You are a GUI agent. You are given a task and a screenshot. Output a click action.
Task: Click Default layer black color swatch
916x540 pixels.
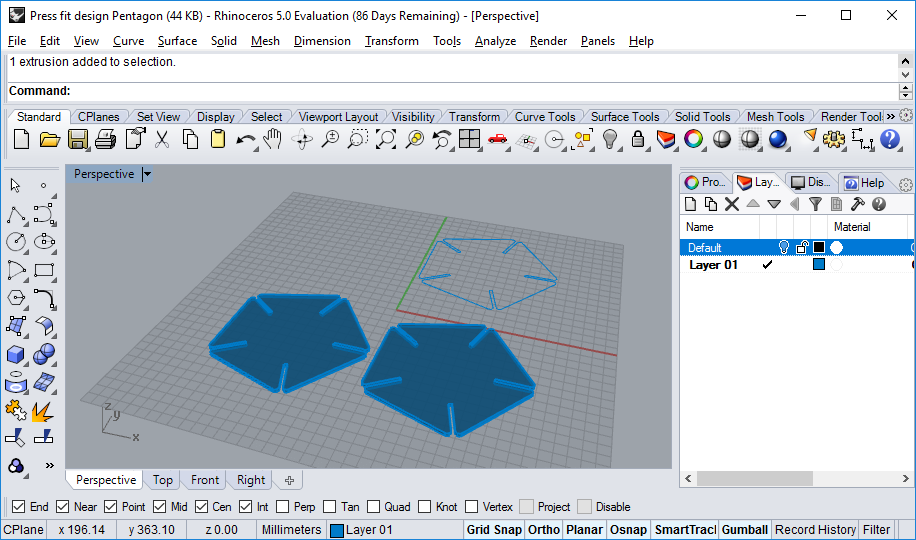pos(819,248)
